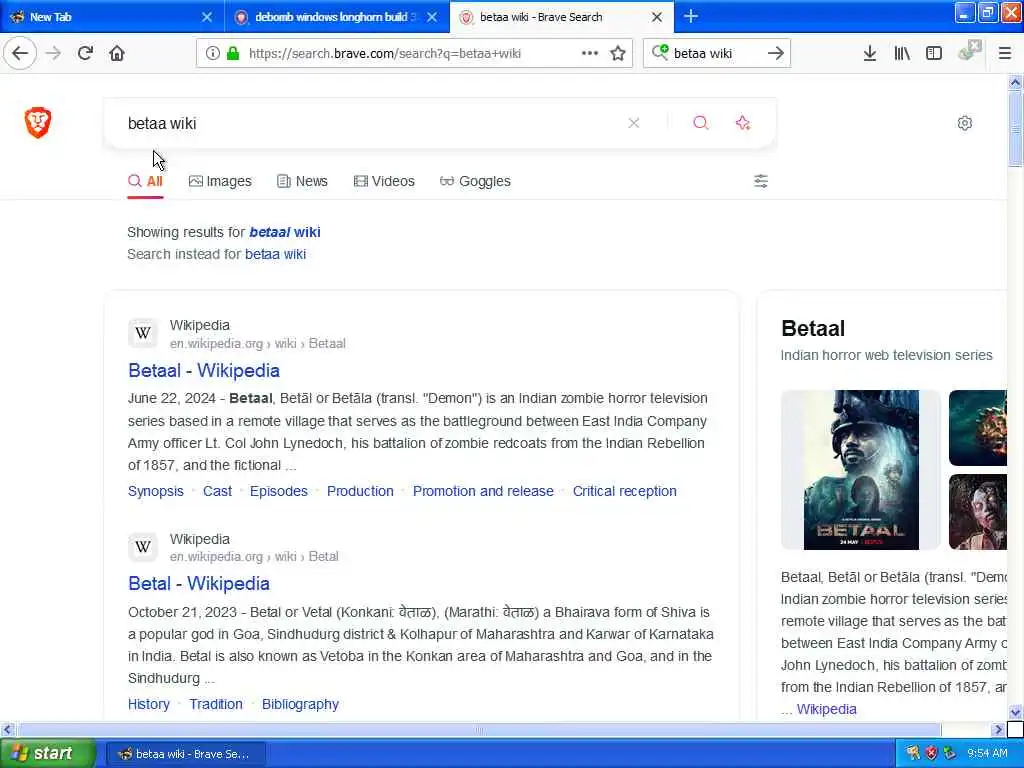Click the betaal wiki corrected query link
This screenshot has height=768, width=1024.
(x=285, y=232)
